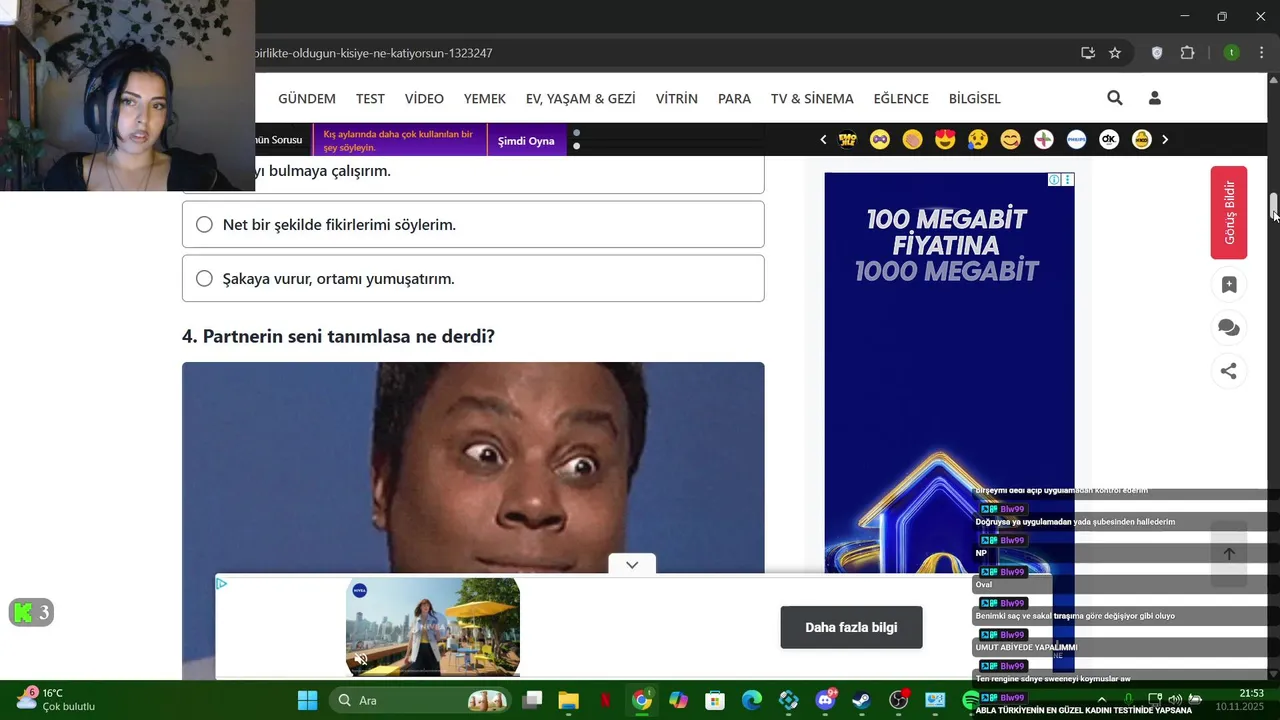Open the share sidebar icon
Image resolution: width=1280 pixels, height=720 pixels.
coord(1229,371)
